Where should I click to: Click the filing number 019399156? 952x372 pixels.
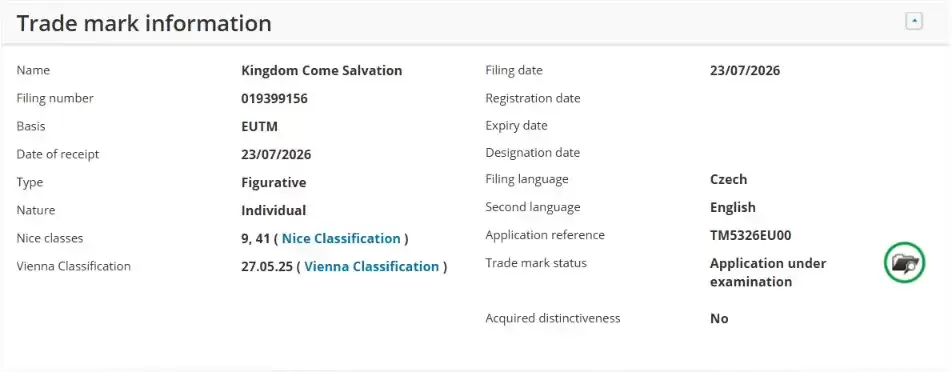click(x=274, y=98)
